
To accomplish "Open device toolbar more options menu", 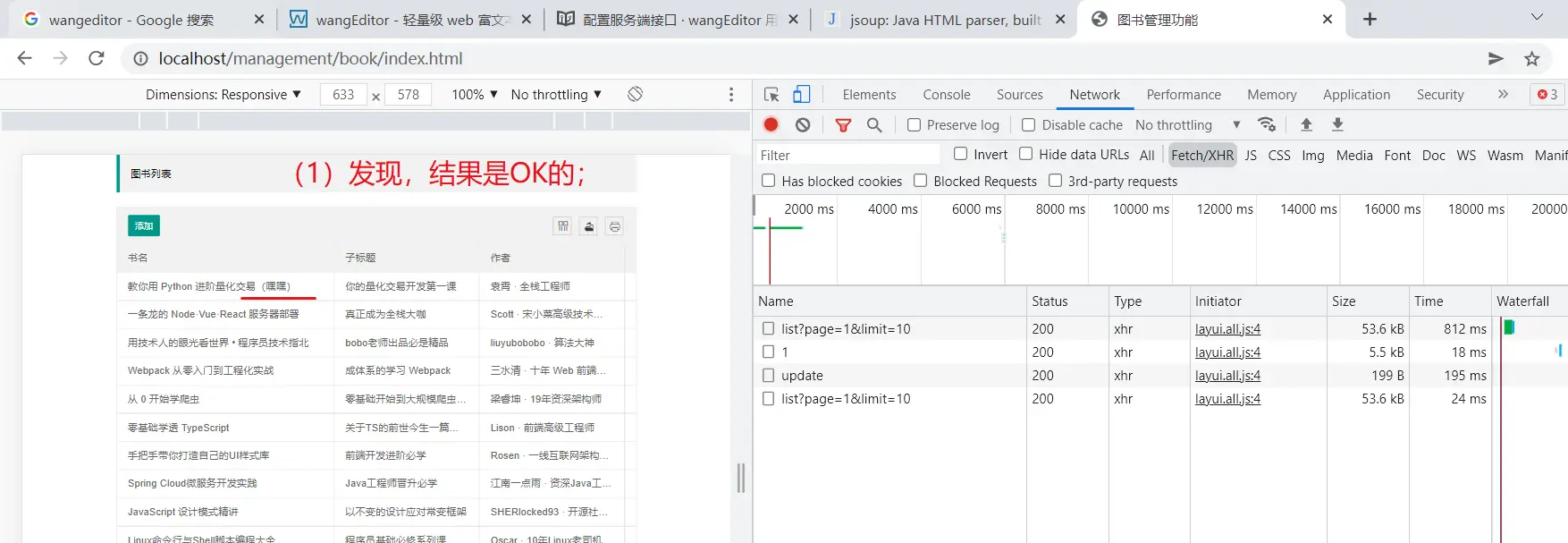I will (x=731, y=94).
